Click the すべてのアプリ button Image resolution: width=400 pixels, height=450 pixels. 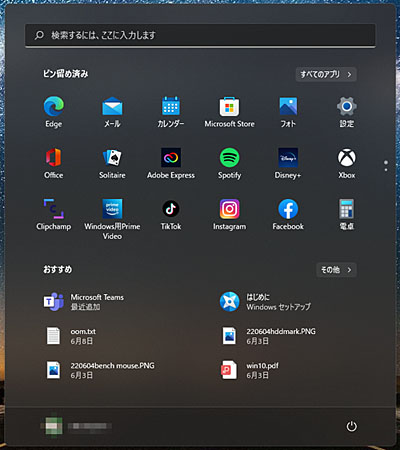326,74
